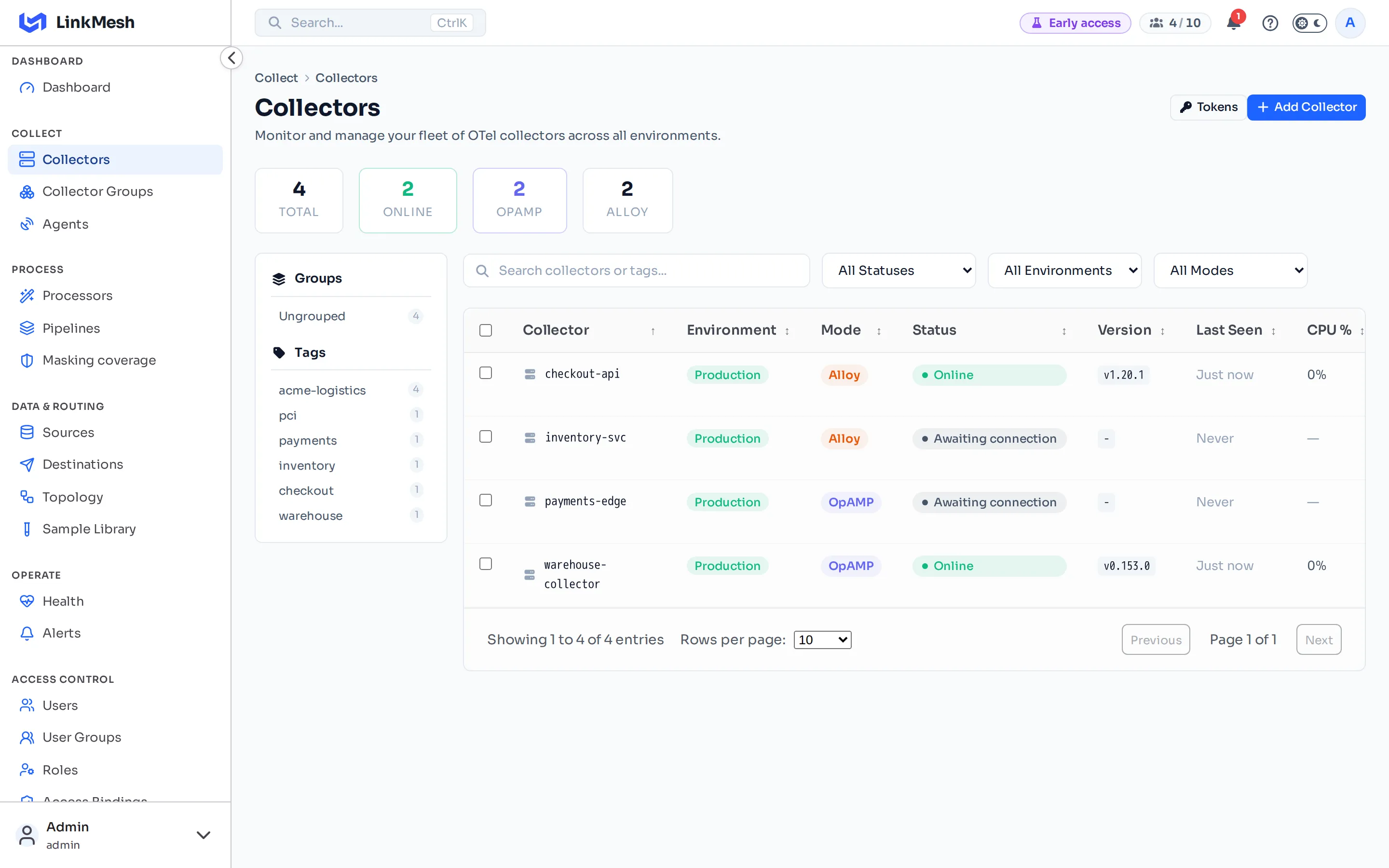Click the Dashboard gauge icon

coord(27,87)
